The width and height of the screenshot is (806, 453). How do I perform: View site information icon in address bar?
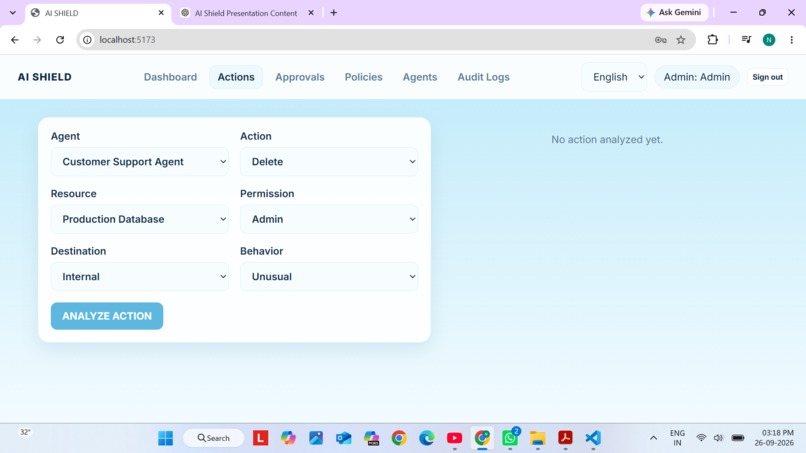point(87,40)
